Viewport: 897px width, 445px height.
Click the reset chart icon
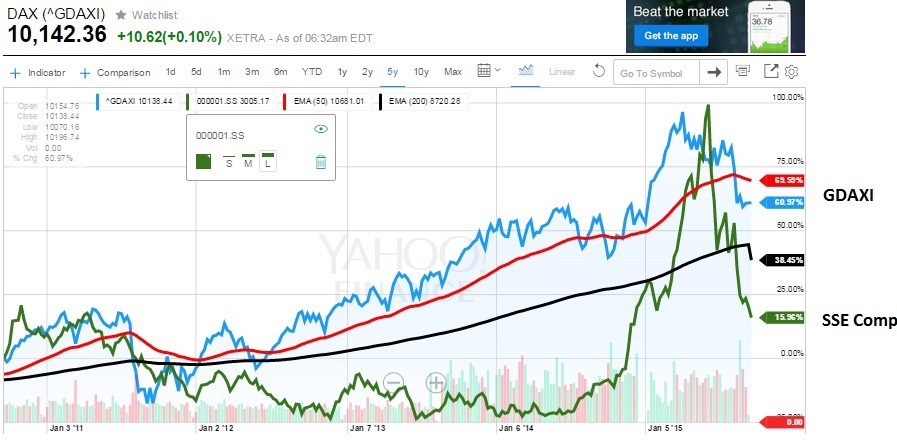[600, 72]
